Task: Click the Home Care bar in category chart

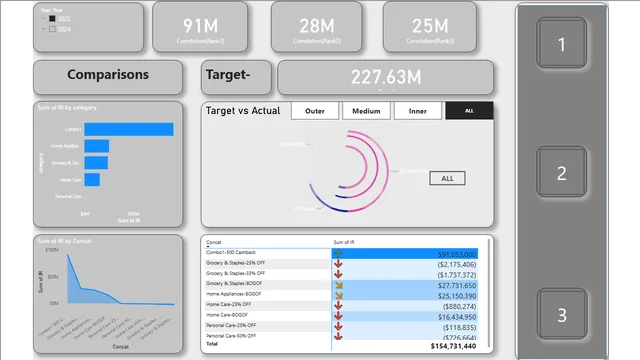Action: click(92, 180)
